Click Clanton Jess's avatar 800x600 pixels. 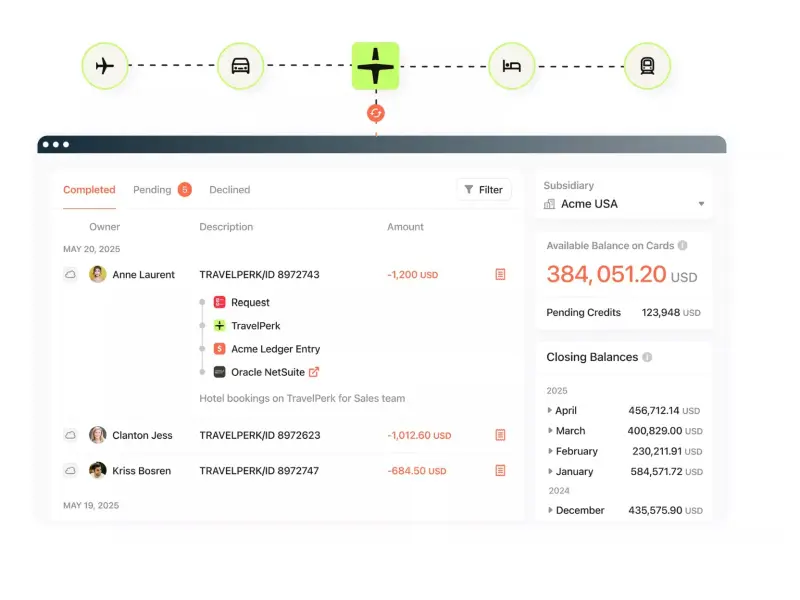pos(98,435)
